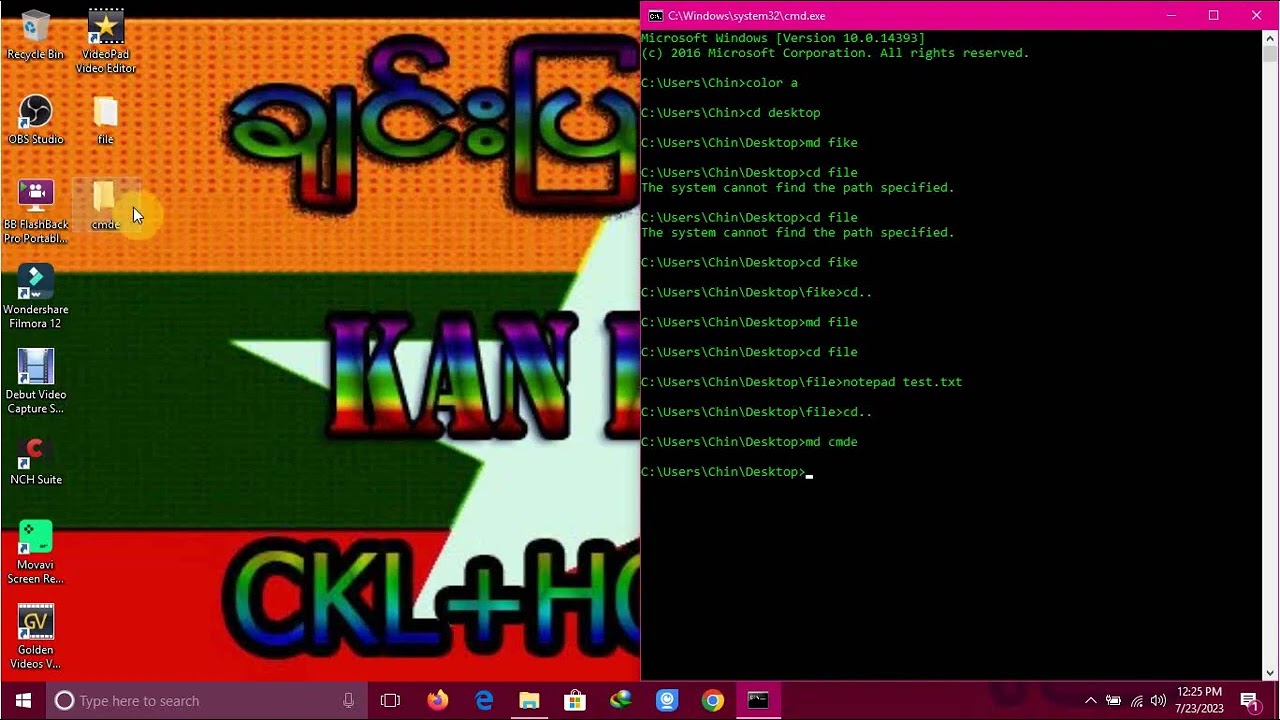The height and width of the screenshot is (720, 1280).
Task: Open Microsoft Store from taskbar
Action: (575, 700)
